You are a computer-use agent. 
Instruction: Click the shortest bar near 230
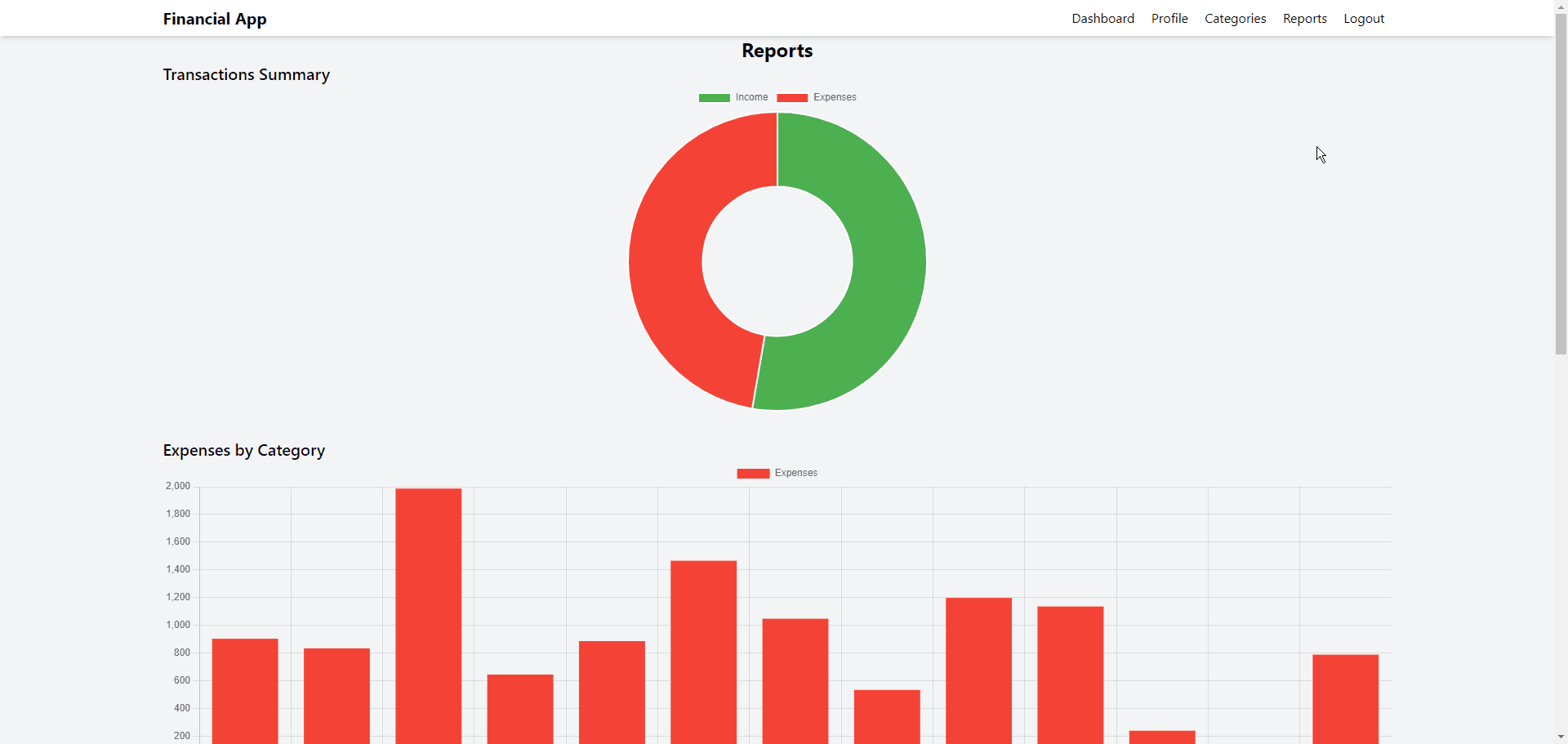point(1162,737)
